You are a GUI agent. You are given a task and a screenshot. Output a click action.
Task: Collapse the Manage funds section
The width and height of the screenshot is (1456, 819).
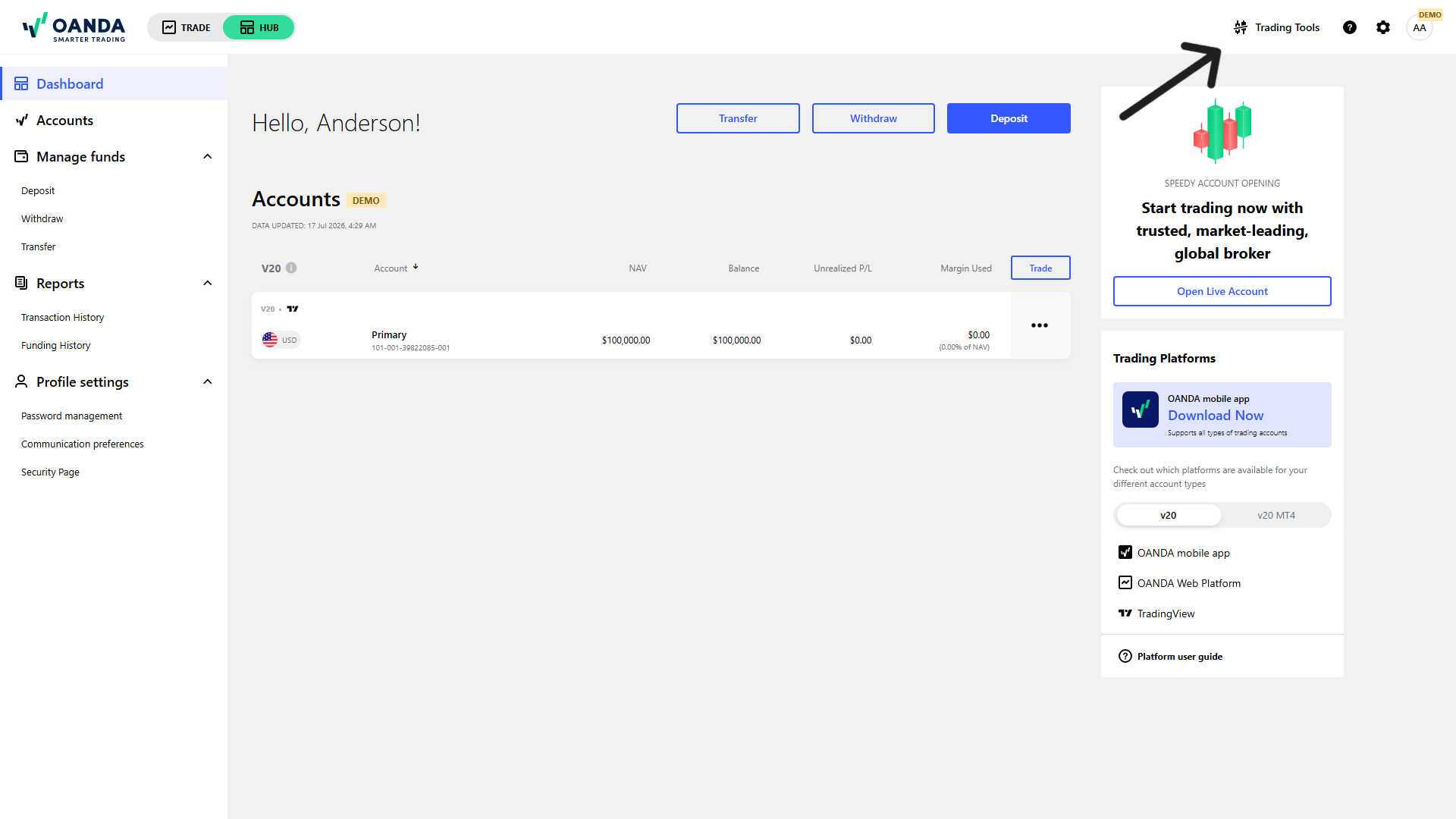(208, 156)
